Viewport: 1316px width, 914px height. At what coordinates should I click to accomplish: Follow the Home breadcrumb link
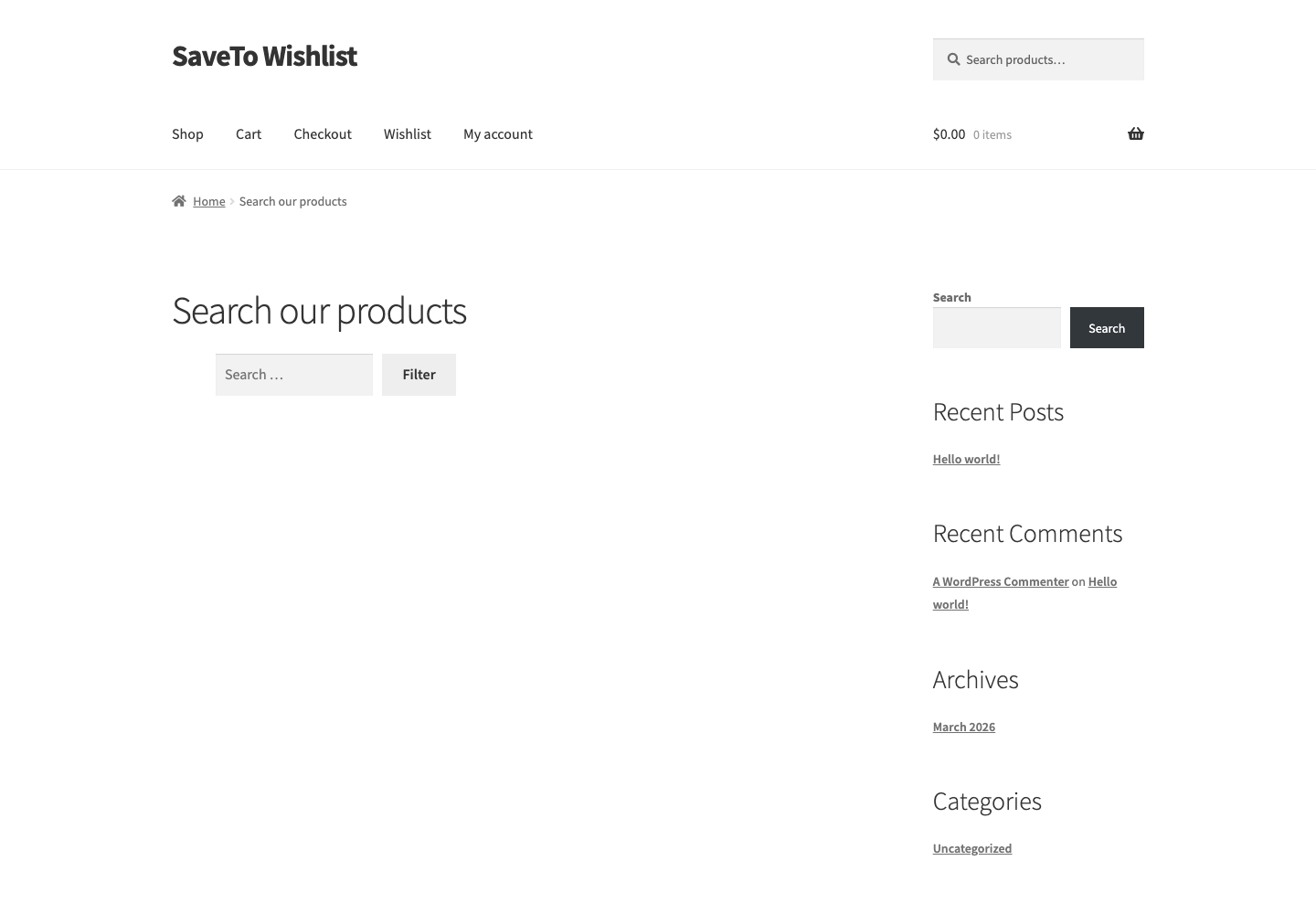pos(208,201)
